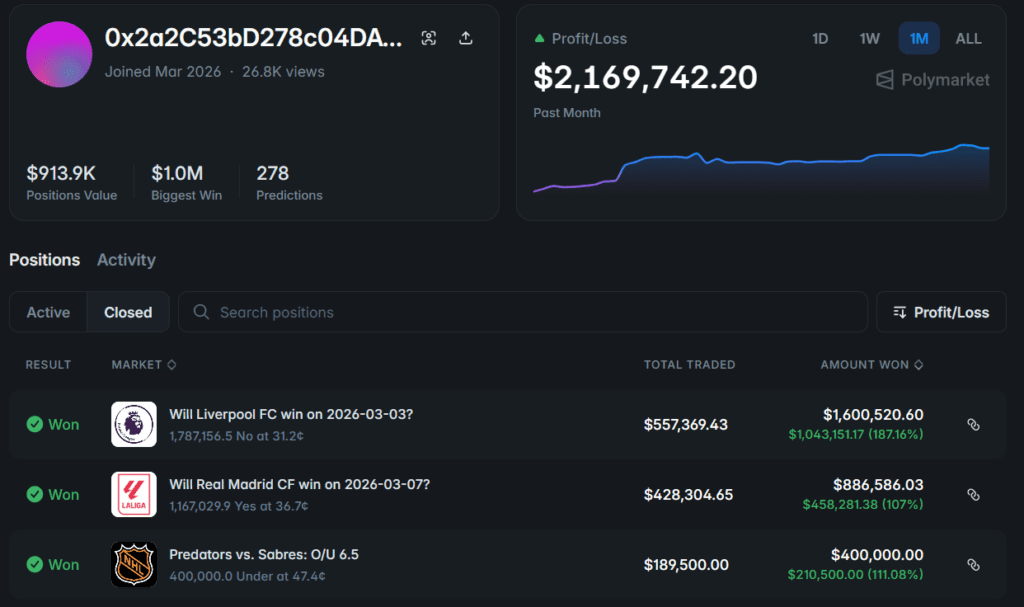Open the link icon for Real Madrid row
This screenshot has height=607, width=1024.
click(x=973, y=495)
